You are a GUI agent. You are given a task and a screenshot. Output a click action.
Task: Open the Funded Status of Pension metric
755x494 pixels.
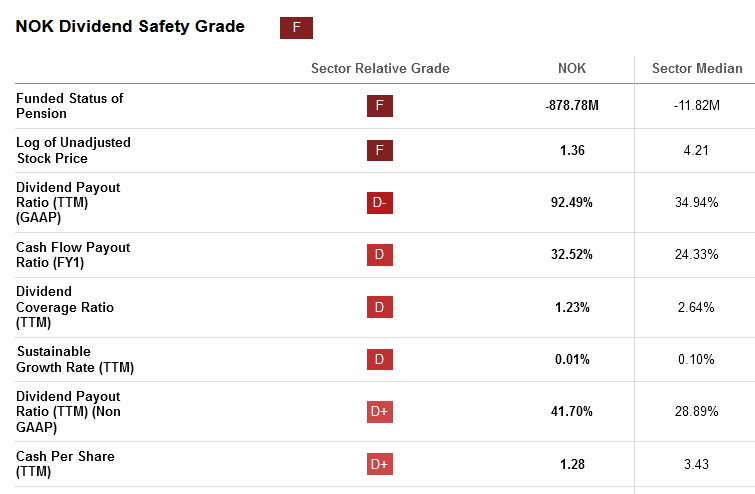69,106
